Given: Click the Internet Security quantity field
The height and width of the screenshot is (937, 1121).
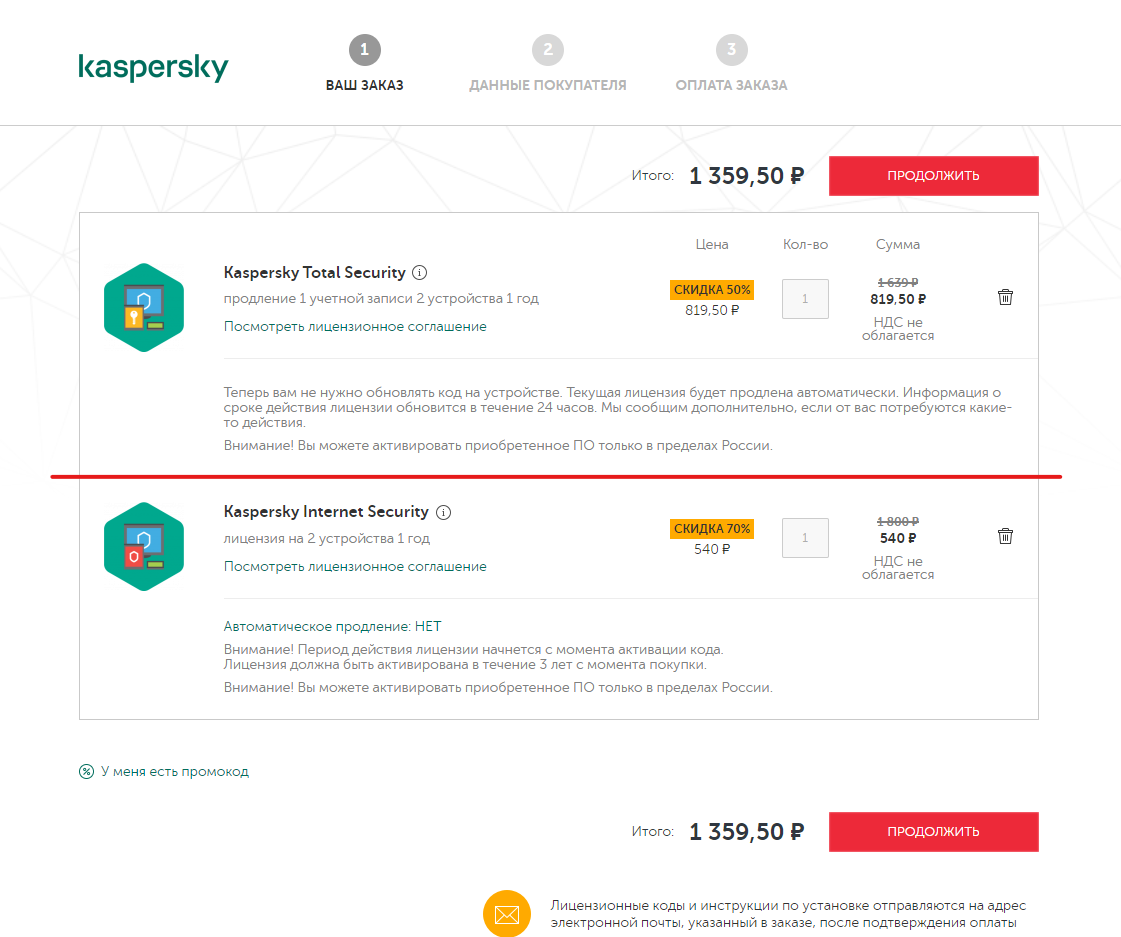Looking at the screenshot, I should point(805,538).
